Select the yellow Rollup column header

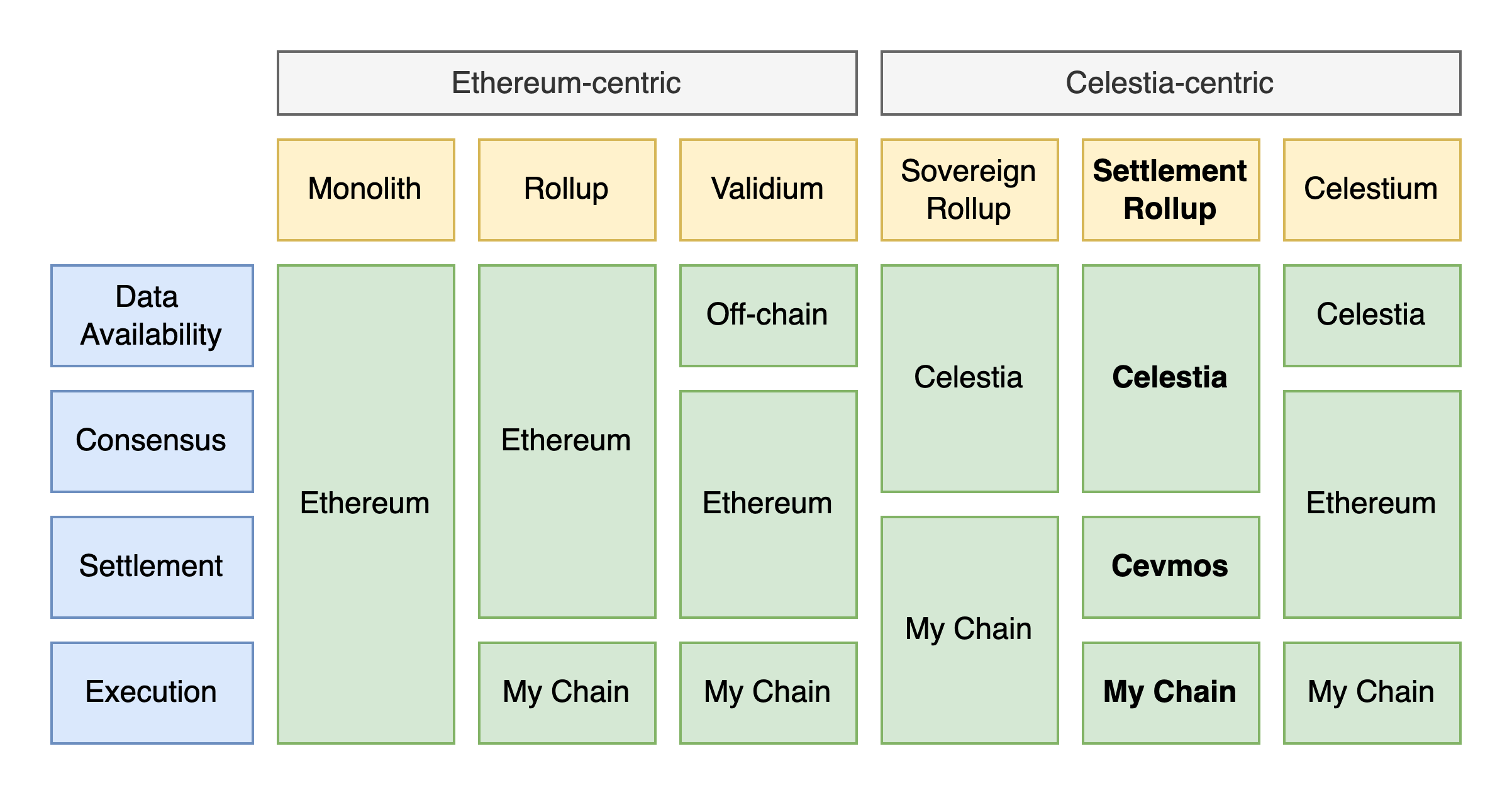pos(567,189)
